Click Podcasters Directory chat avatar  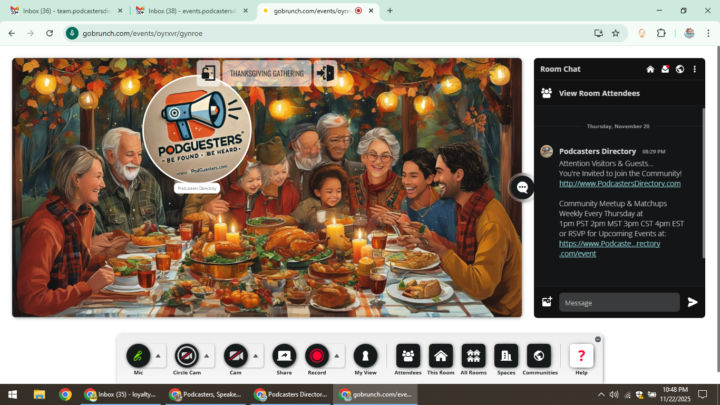[546, 152]
